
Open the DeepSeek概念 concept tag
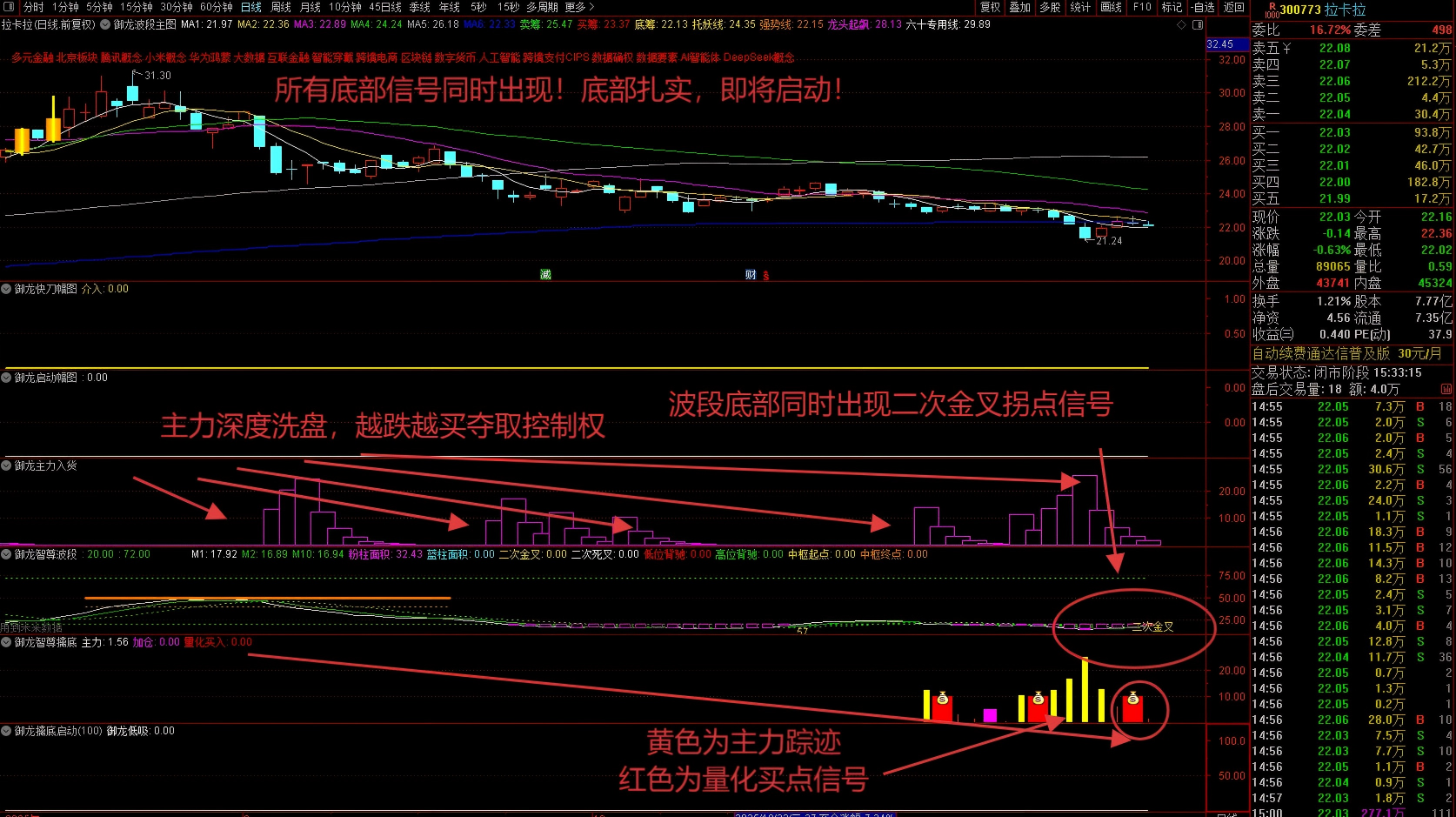pyautogui.click(x=759, y=57)
